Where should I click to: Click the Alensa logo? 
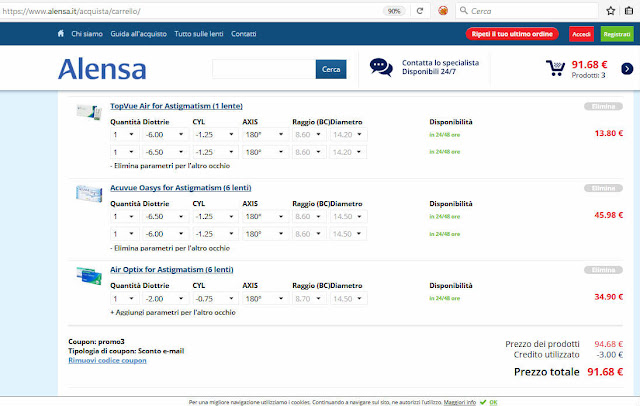[102, 69]
